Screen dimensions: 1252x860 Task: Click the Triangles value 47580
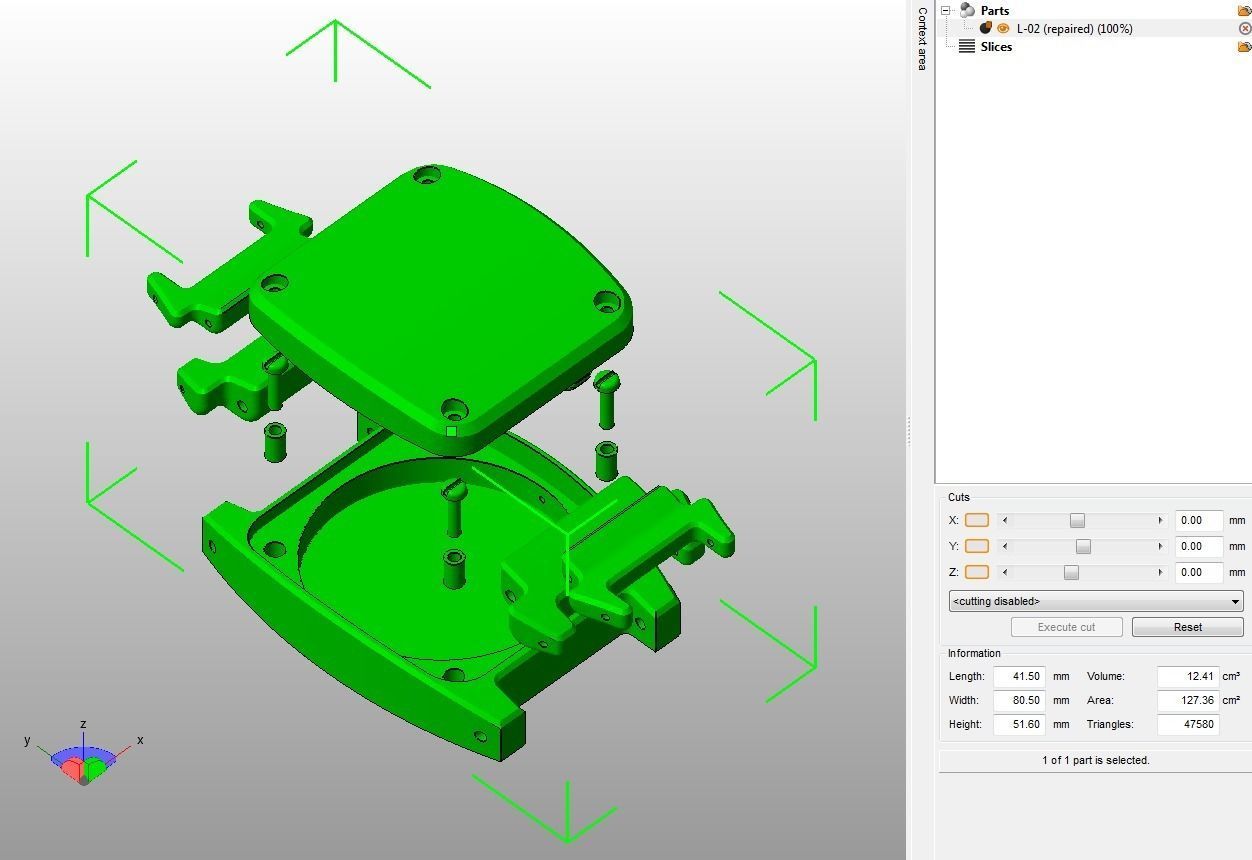pyautogui.click(x=1188, y=724)
